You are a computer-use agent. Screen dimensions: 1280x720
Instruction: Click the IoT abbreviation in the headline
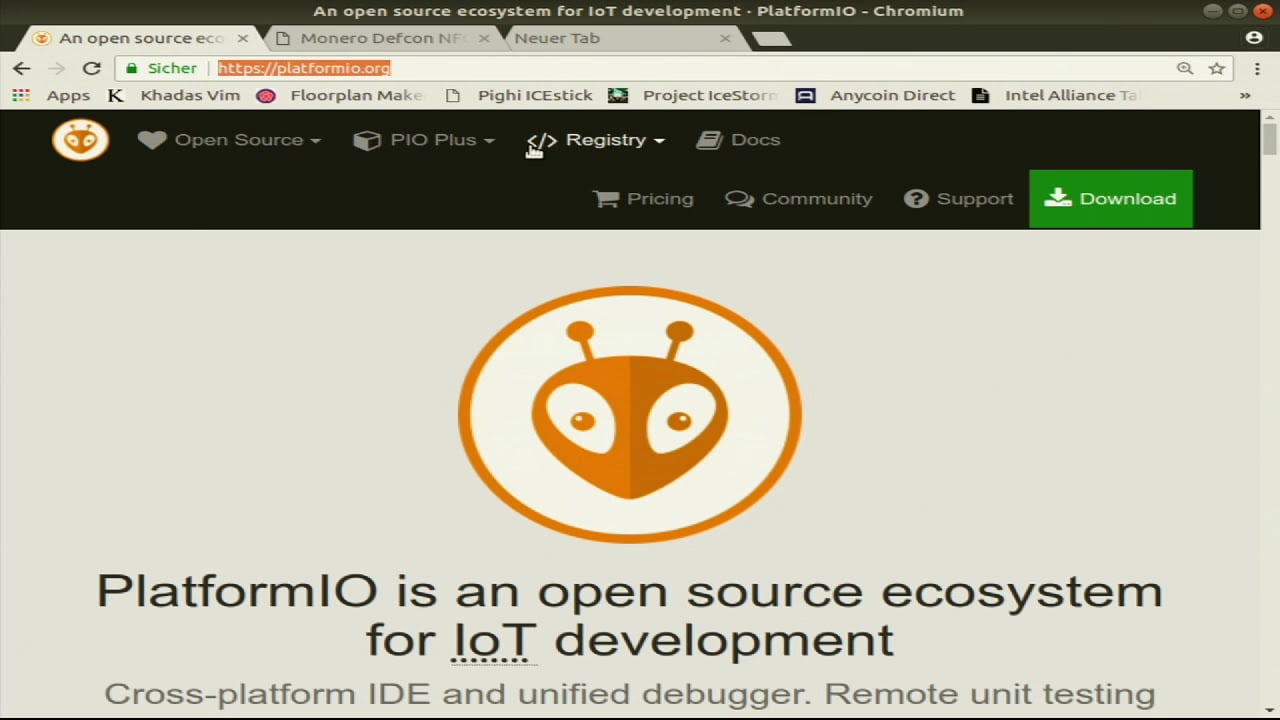[x=495, y=640]
